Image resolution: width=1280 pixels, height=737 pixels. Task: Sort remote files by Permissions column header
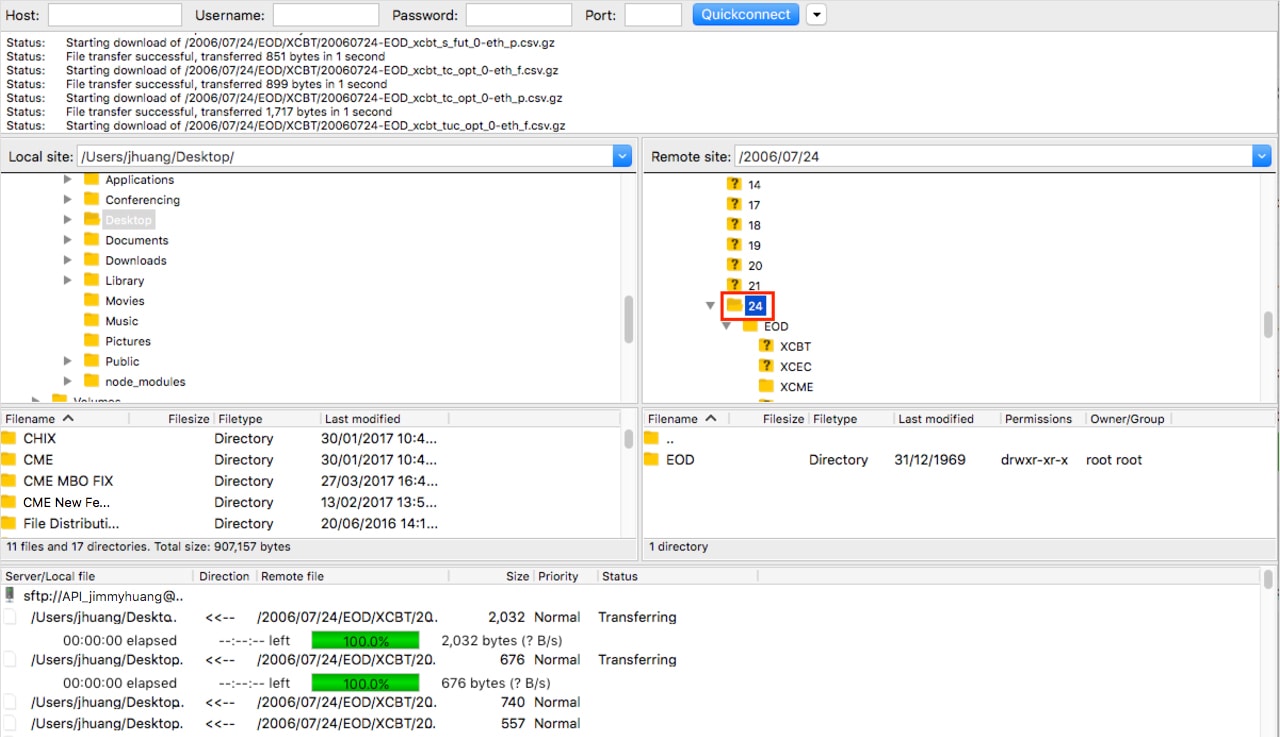[x=1037, y=419]
